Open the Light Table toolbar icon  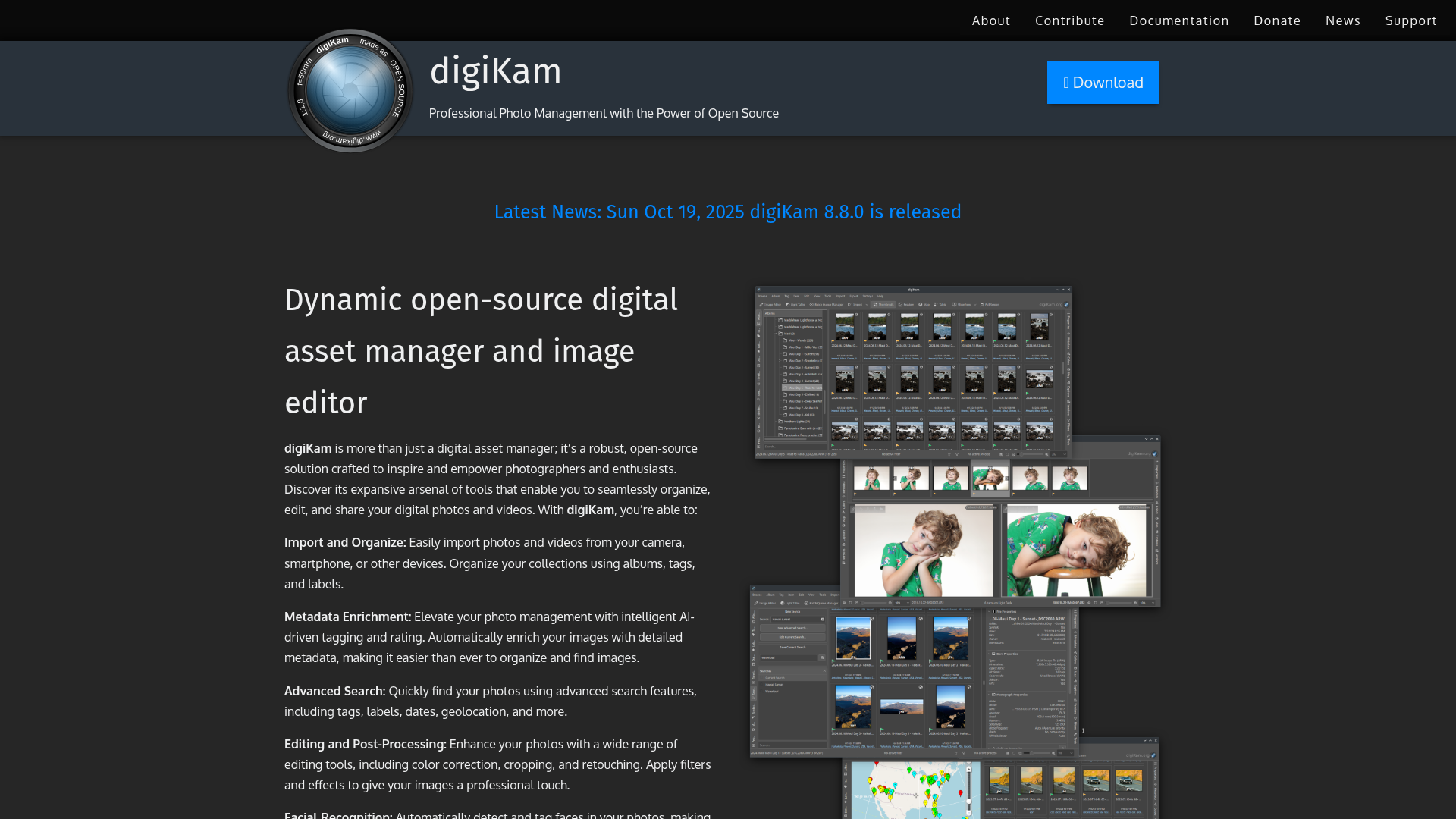coord(796,305)
